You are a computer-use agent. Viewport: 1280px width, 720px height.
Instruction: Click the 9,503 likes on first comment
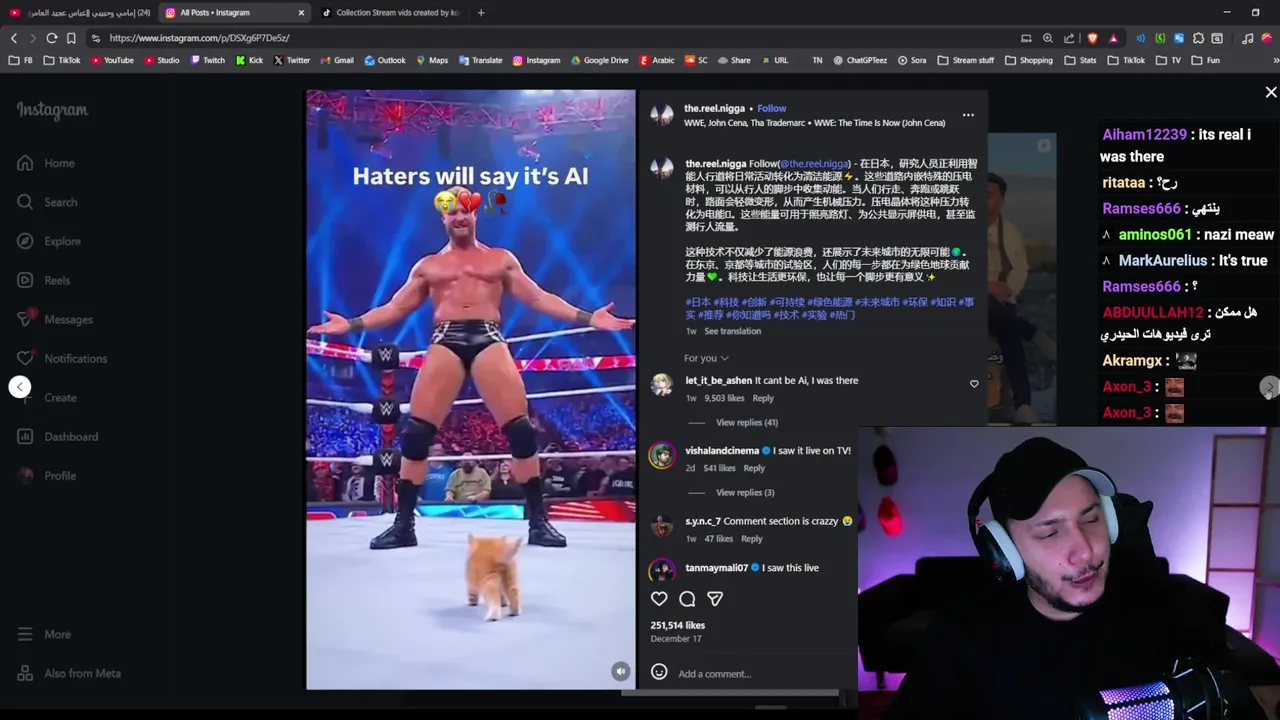pyautogui.click(x=724, y=398)
